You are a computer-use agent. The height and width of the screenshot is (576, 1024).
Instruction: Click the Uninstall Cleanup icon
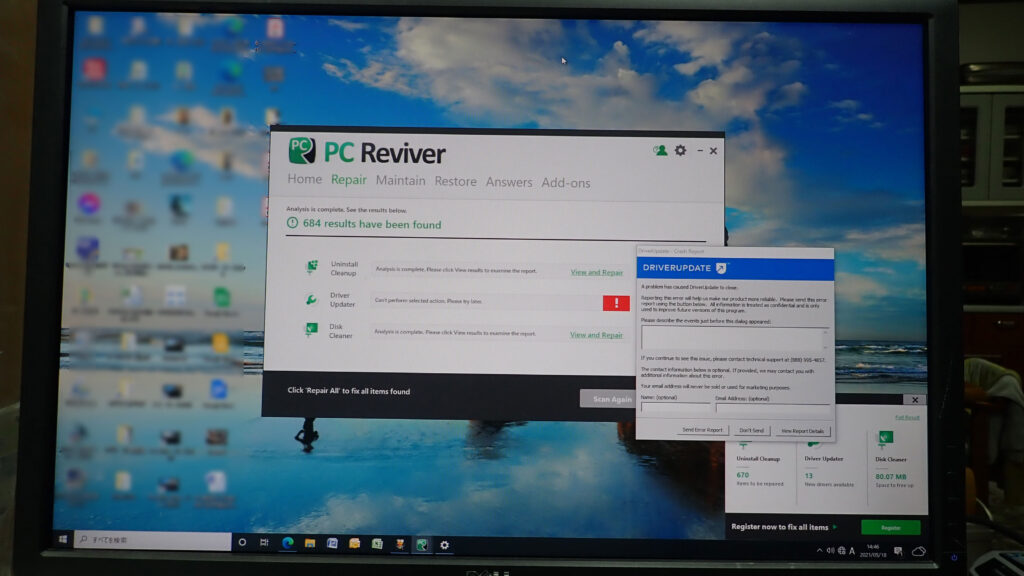click(312, 267)
